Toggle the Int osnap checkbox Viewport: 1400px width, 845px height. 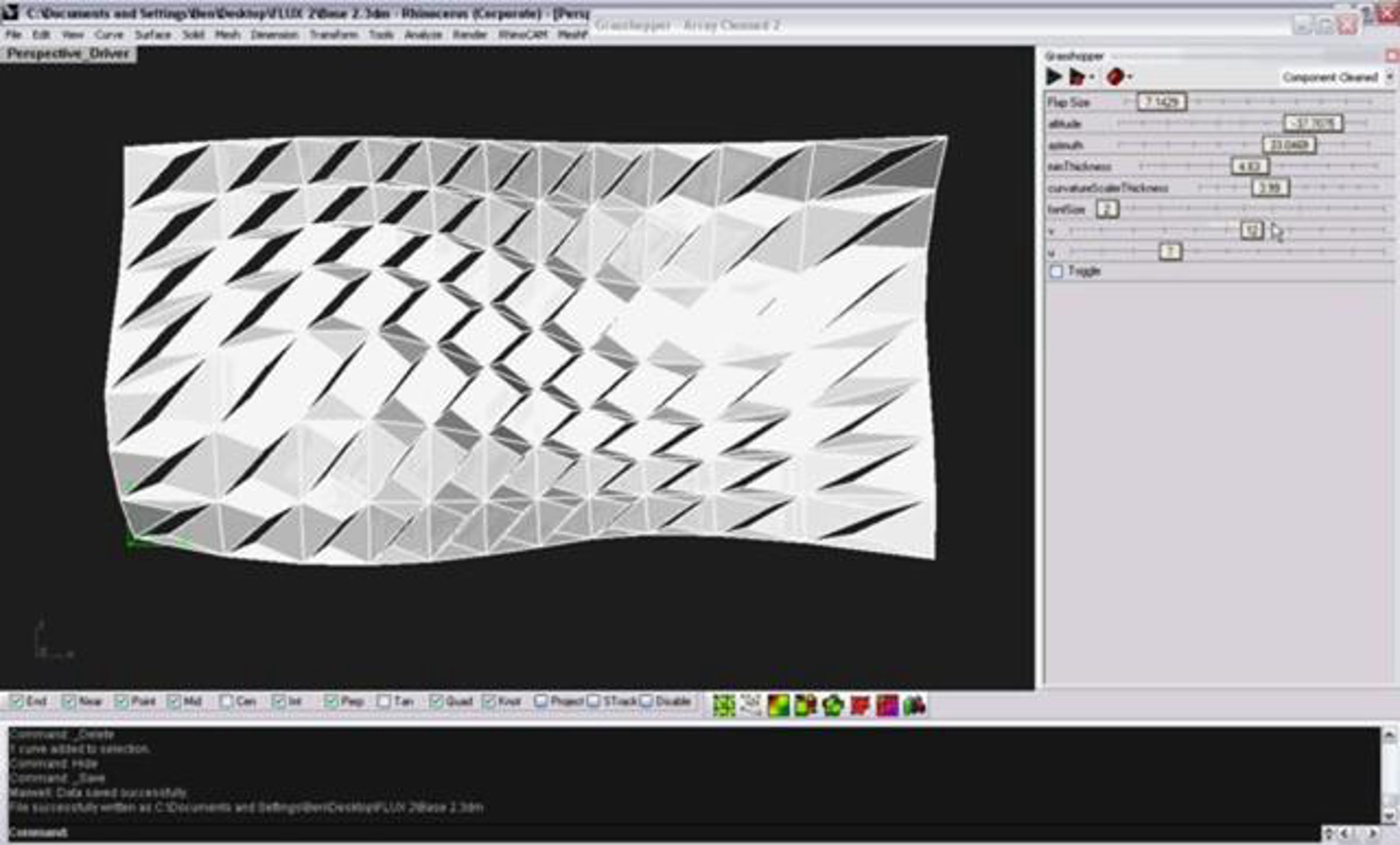pos(279,701)
